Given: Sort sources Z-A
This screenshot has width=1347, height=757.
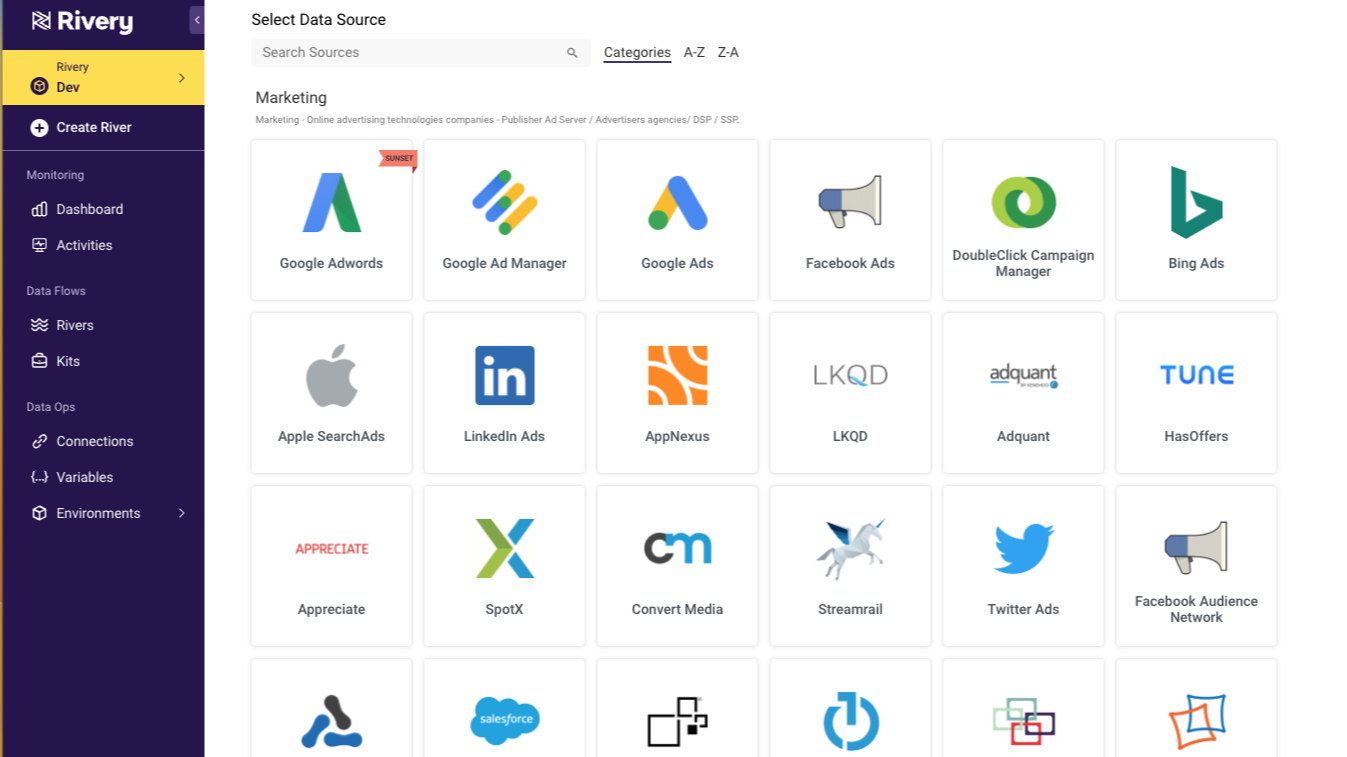Looking at the screenshot, I should 728,53.
